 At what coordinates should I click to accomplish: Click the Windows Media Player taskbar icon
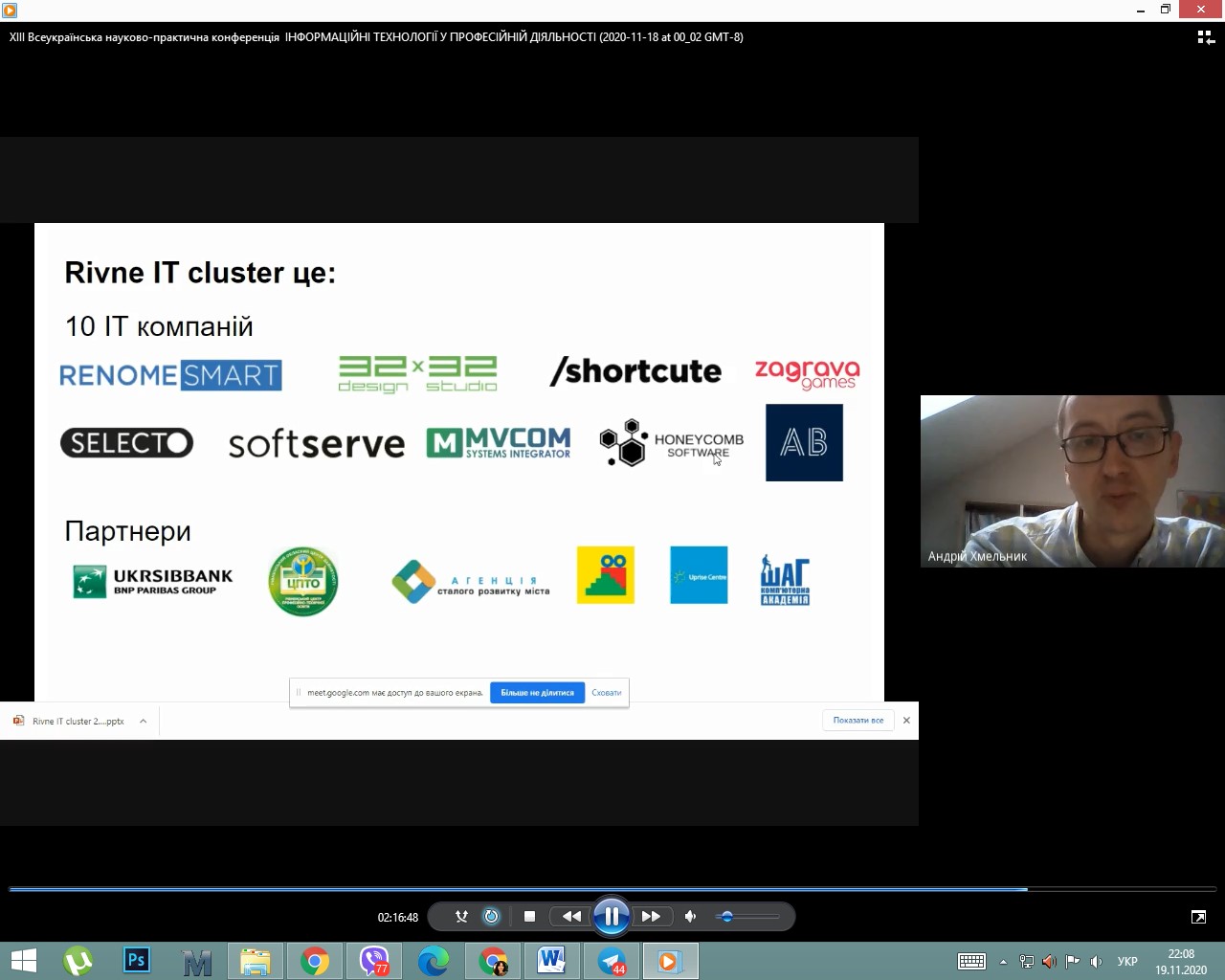point(670,961)
